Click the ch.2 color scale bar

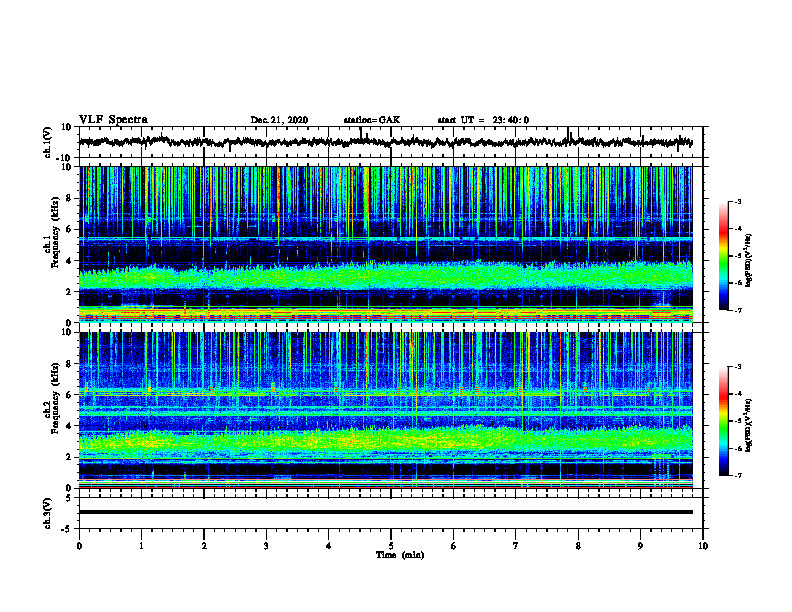pyautogui.click(x=723, y=421)
